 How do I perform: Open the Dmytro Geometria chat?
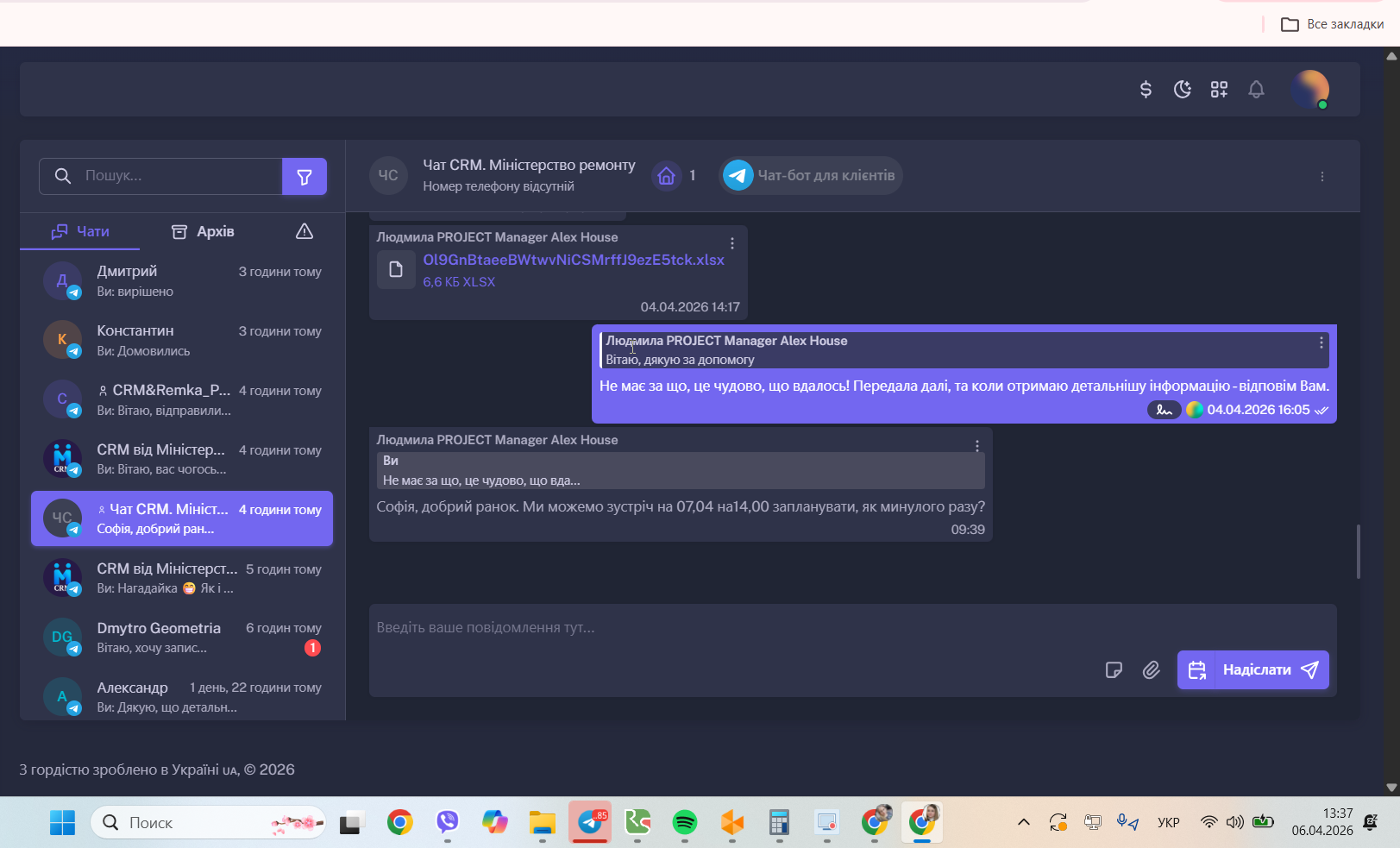coord(182,638)
